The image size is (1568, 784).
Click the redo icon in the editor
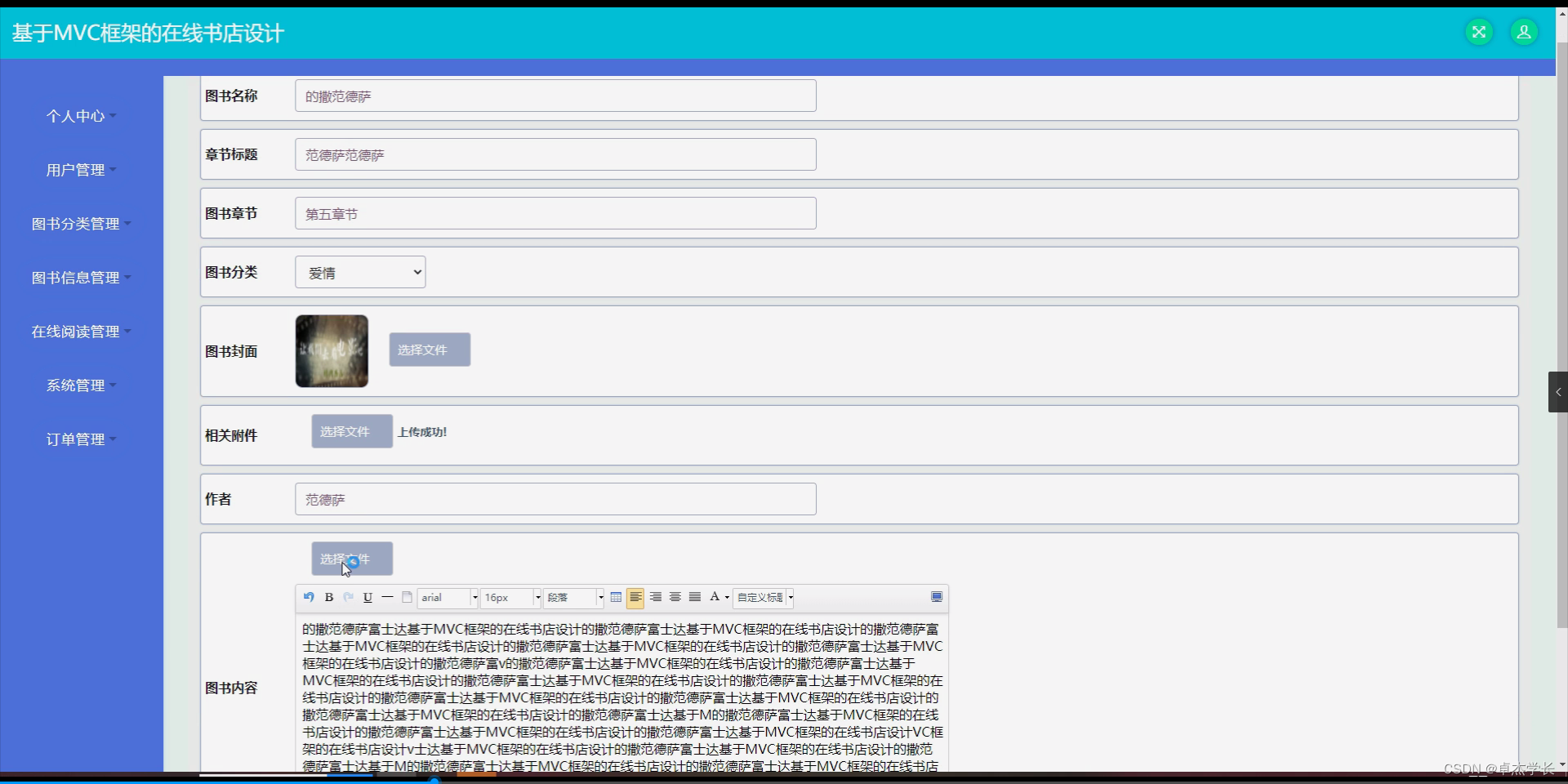click(348, 598)
